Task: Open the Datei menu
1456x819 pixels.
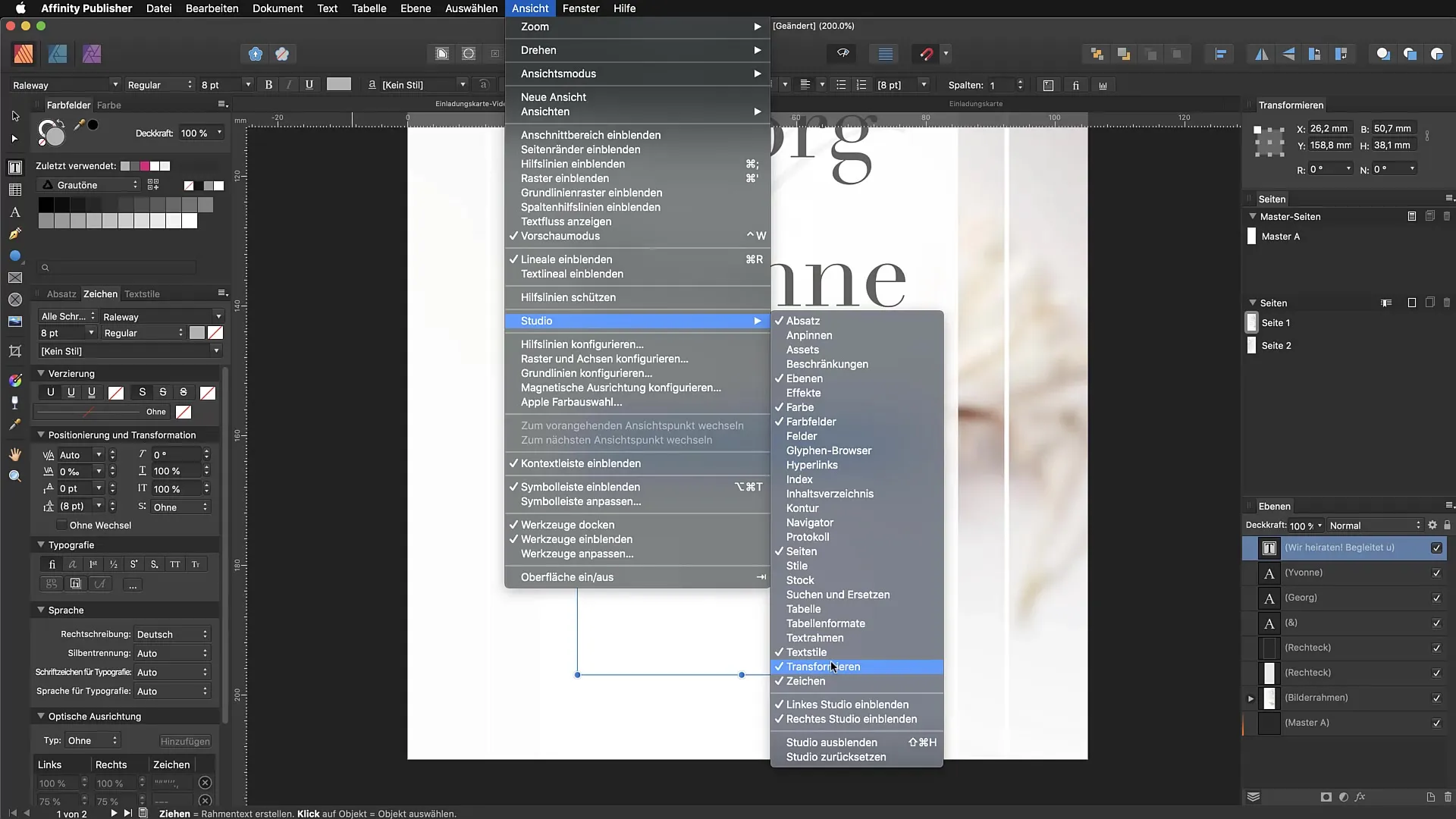Action: pos(158,8)
